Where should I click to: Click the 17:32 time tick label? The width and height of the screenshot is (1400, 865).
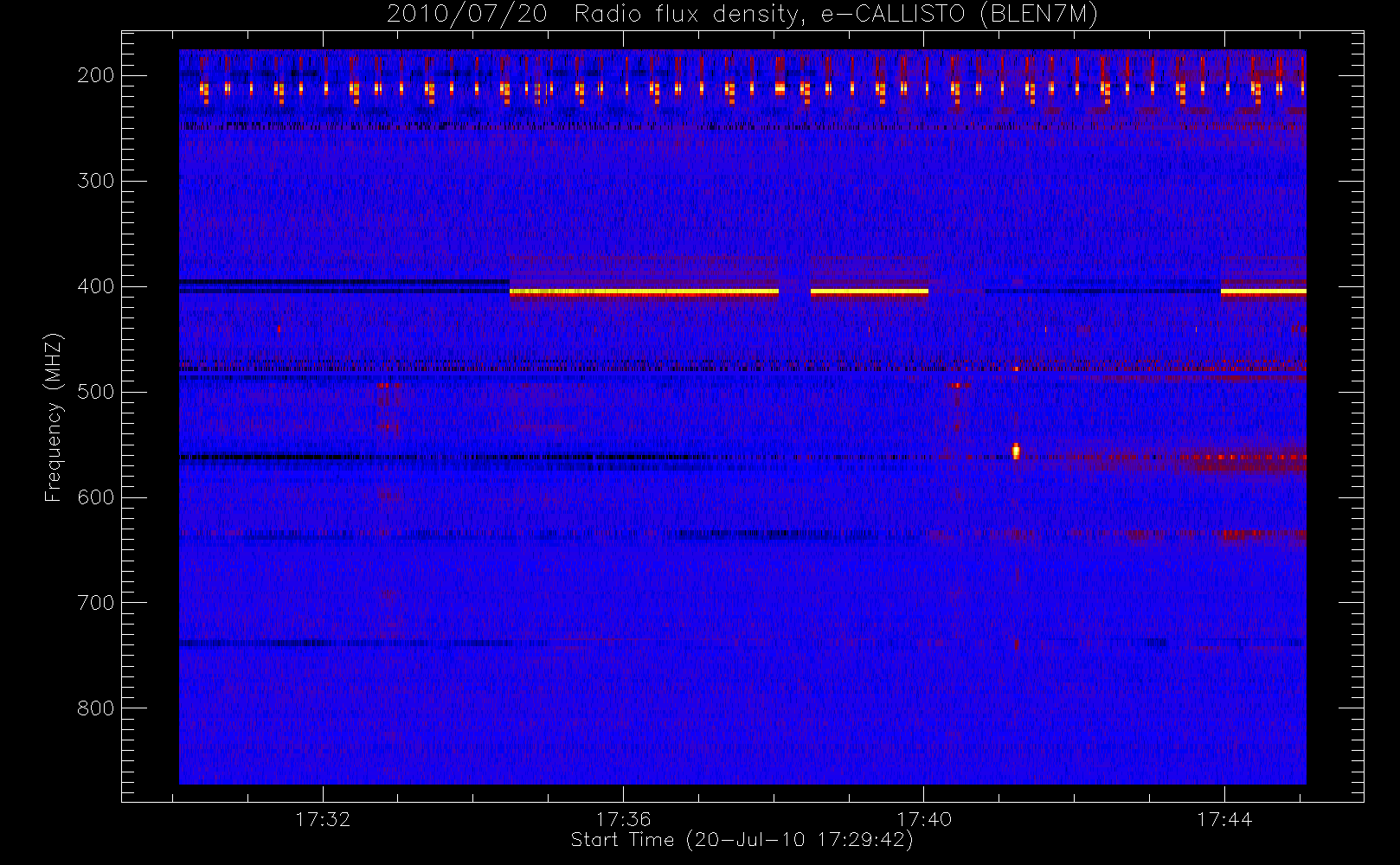[x=323, y=819]
